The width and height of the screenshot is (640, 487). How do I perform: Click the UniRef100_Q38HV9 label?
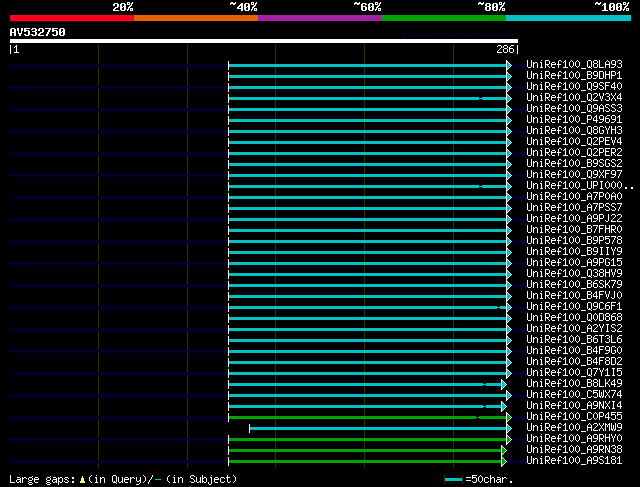(x=574, y=274)
